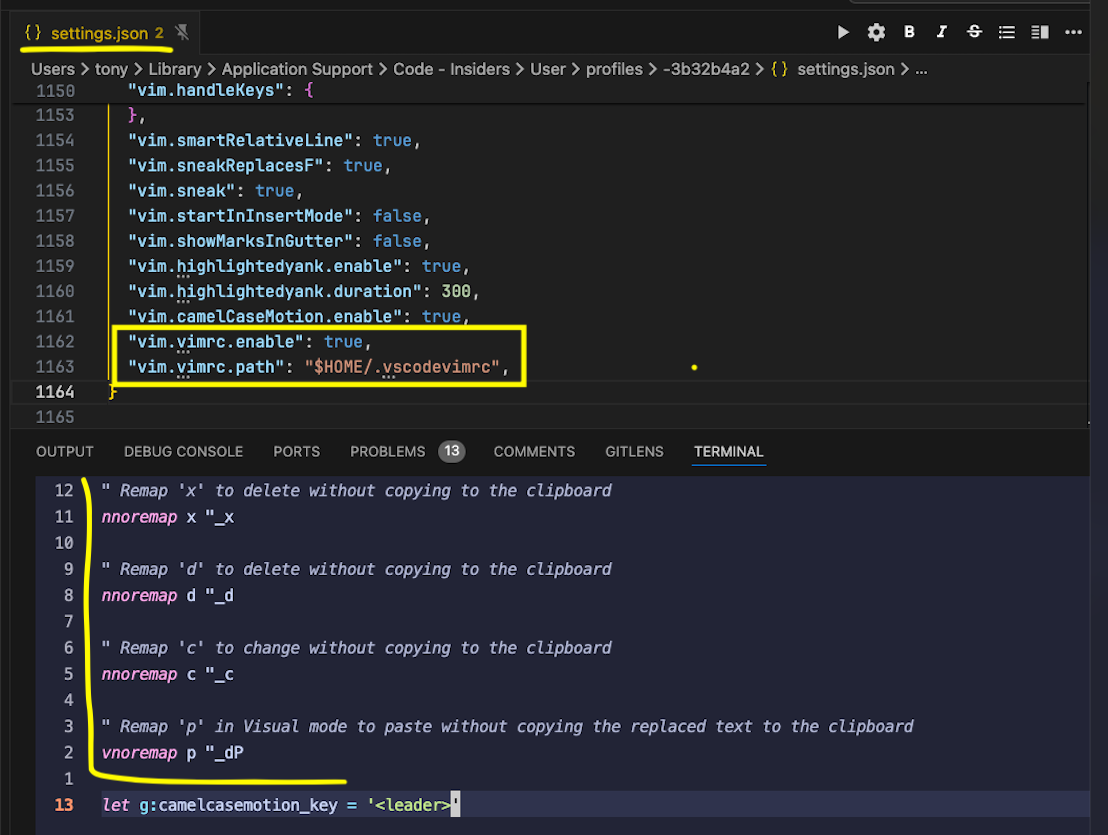Unpin the settings.json tab

[x=182, y=31]
